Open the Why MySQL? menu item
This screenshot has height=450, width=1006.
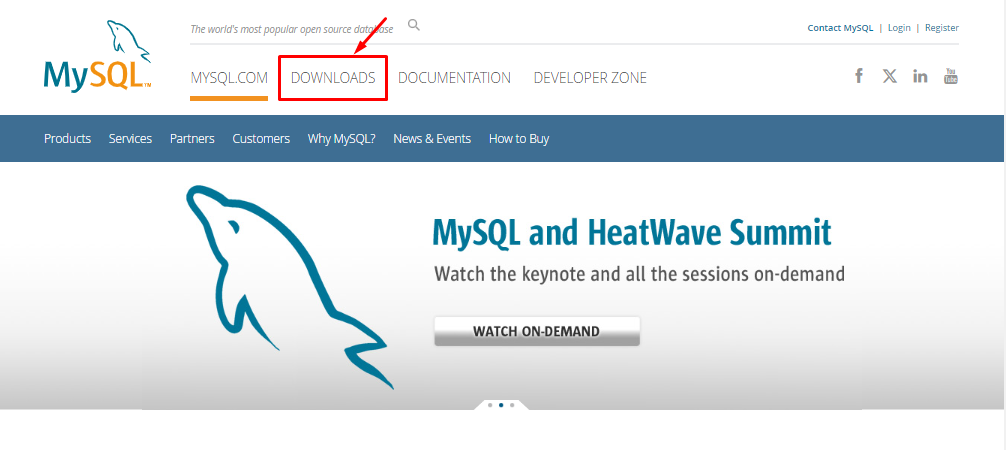pyautogui.click(x=341, y=139)
